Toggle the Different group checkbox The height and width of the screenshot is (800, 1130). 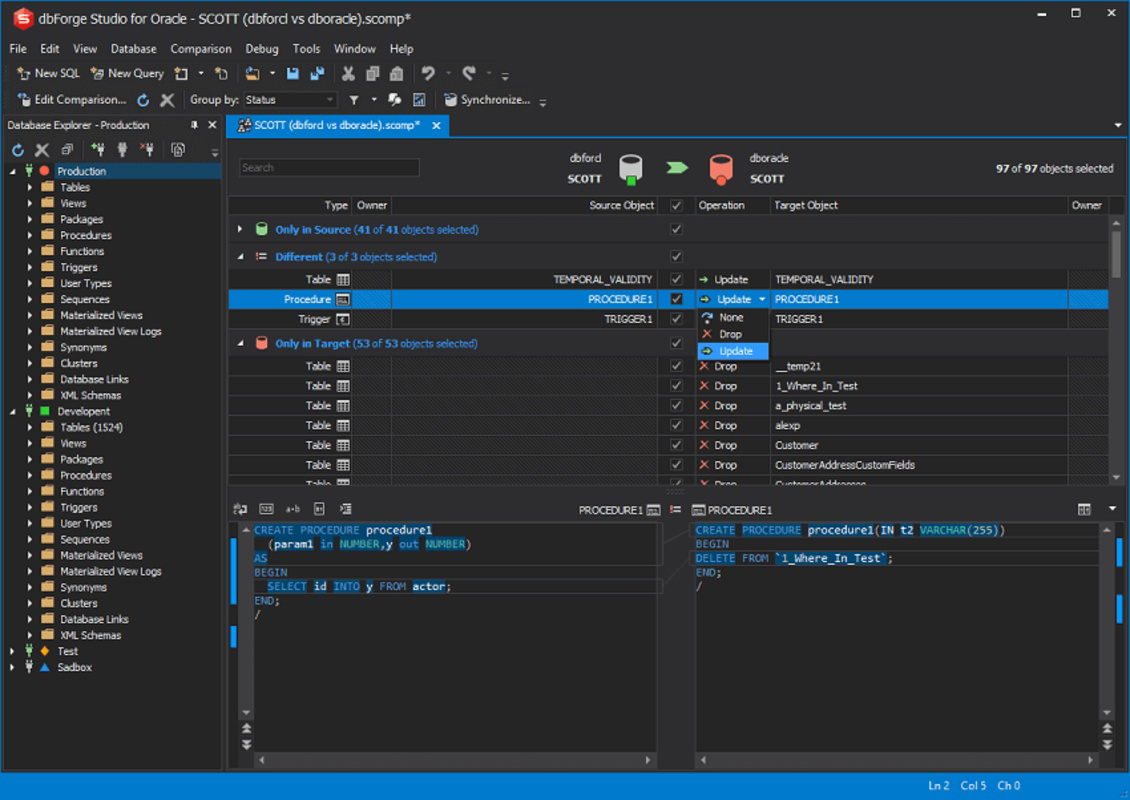pyautogui.click(x=676, y=256)
